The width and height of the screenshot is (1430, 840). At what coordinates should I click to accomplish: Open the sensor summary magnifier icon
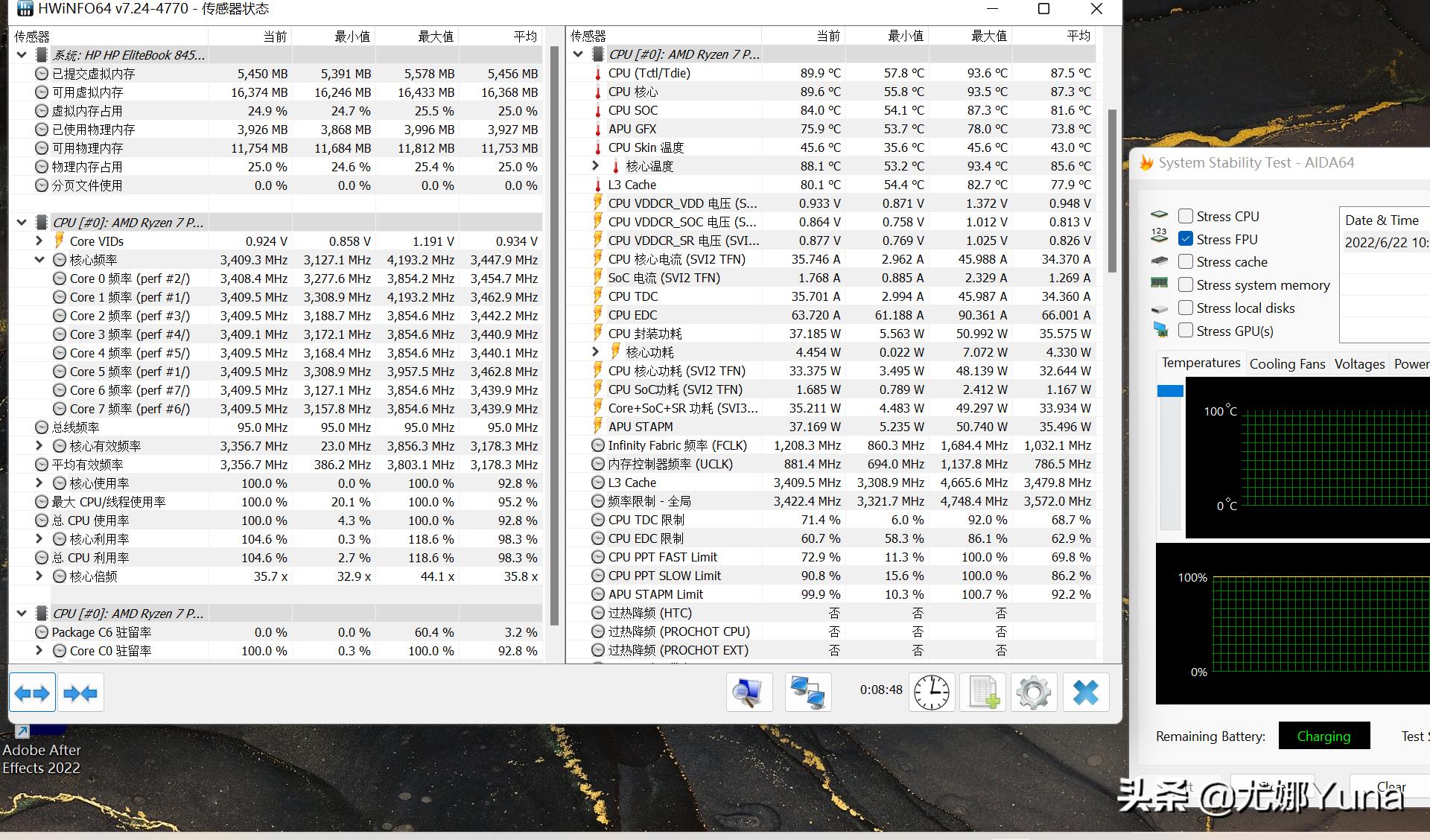click(x=748, y=693)
